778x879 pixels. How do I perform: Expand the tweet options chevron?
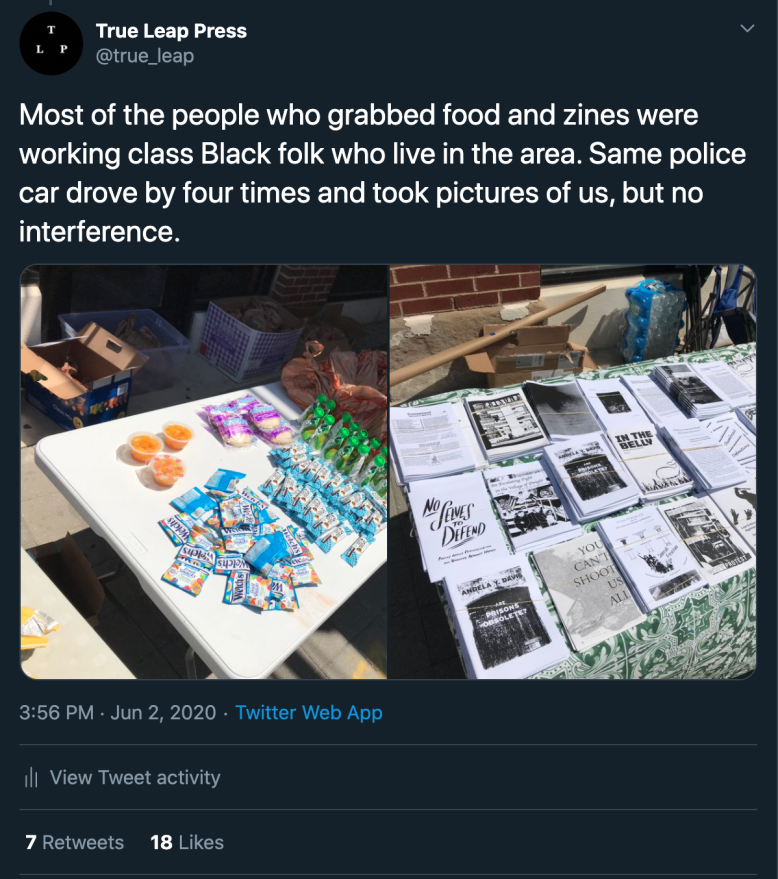coord(746,29)
